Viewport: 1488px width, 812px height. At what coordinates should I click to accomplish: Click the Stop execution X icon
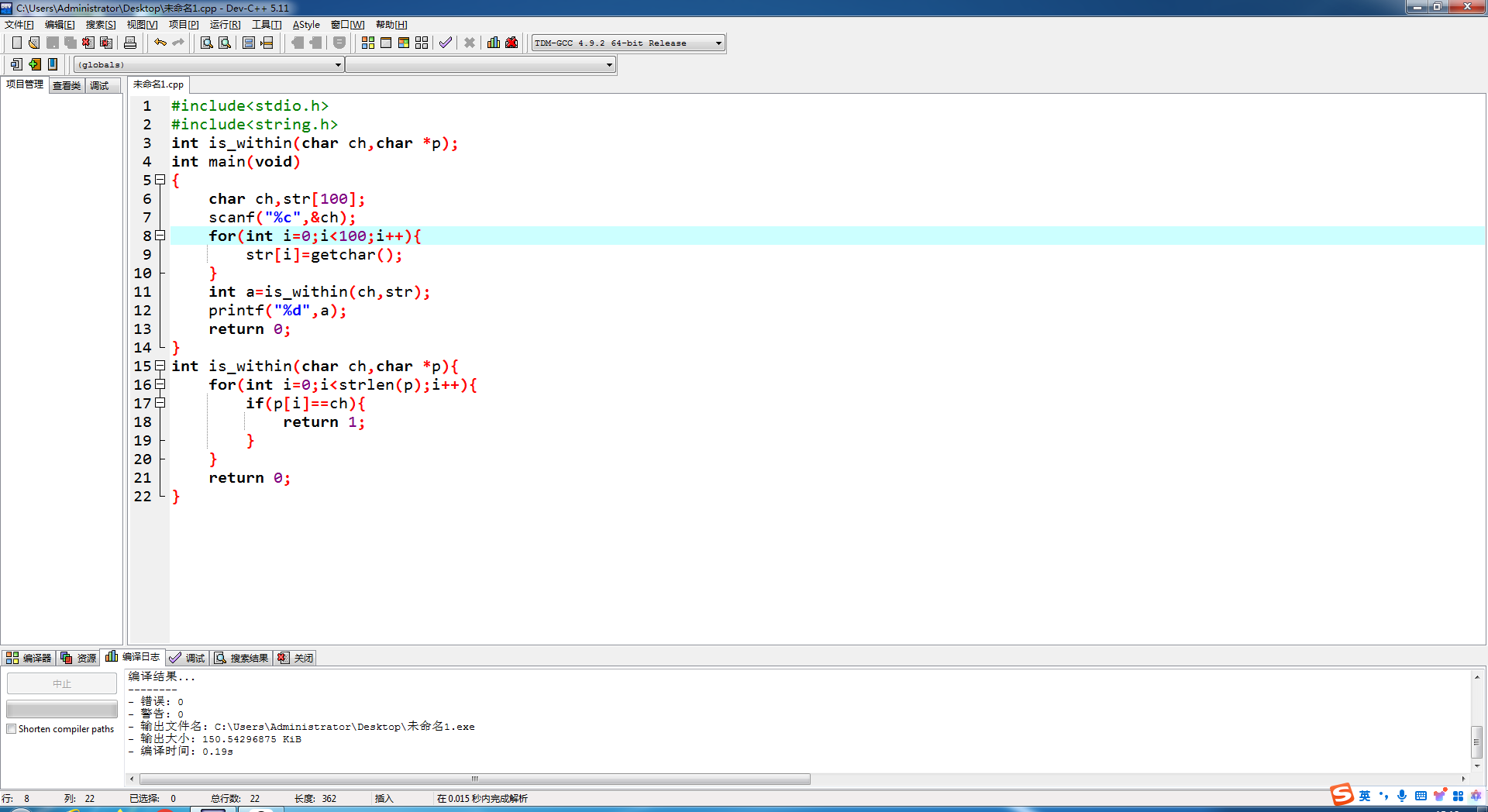click(x=470, y=43)
